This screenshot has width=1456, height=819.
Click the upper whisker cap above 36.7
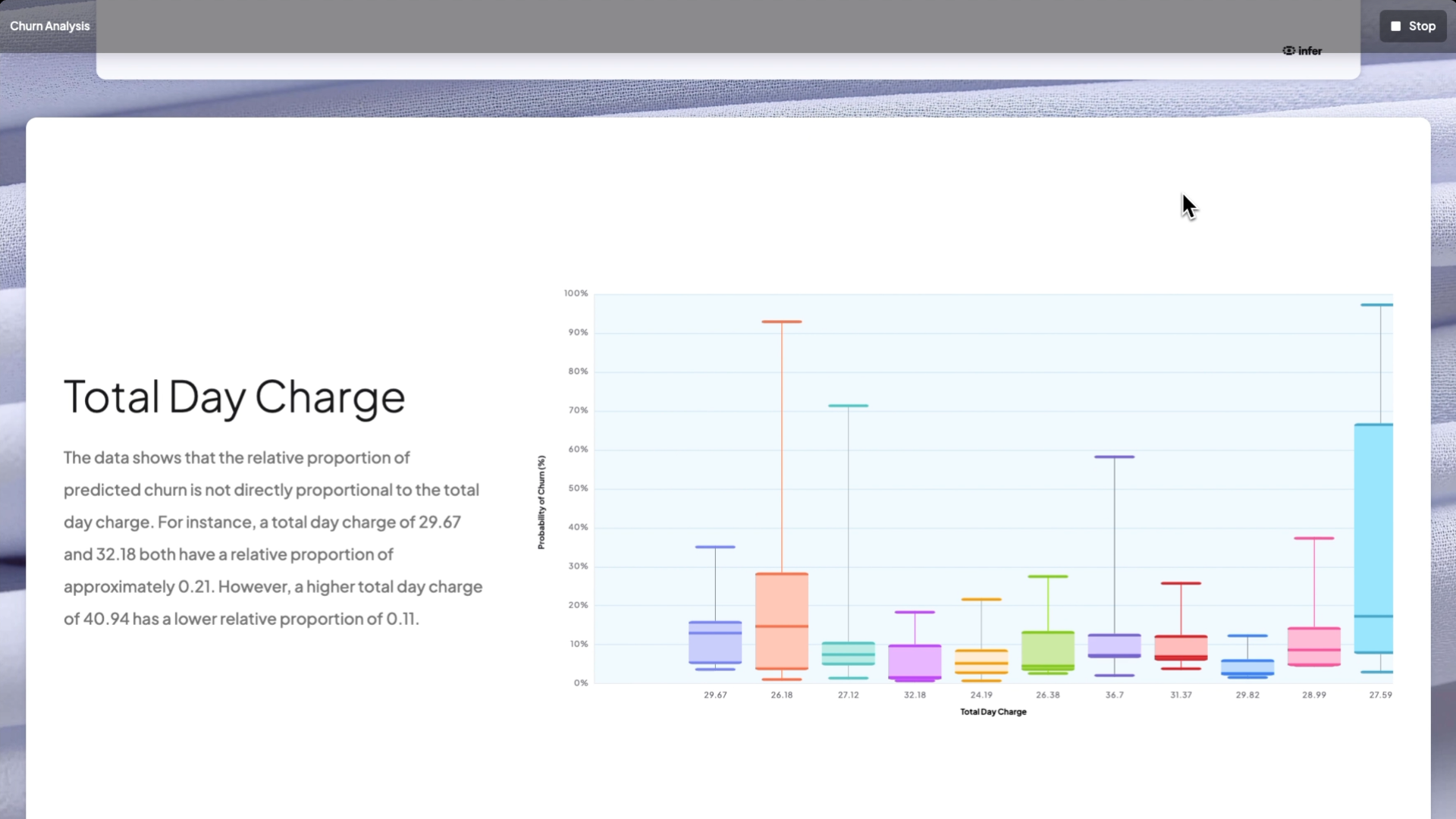1114,457
